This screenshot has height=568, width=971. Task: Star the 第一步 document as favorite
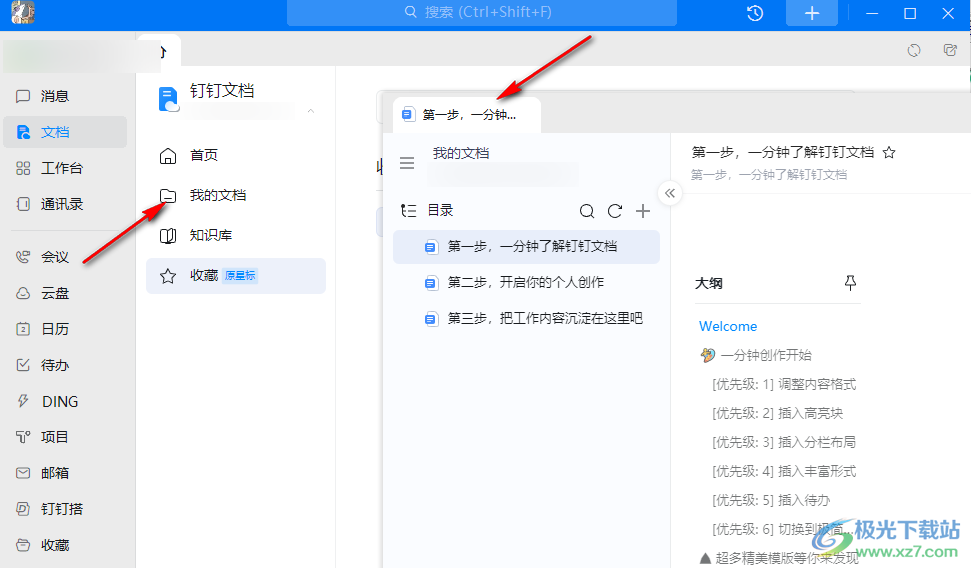coord(889,153)
